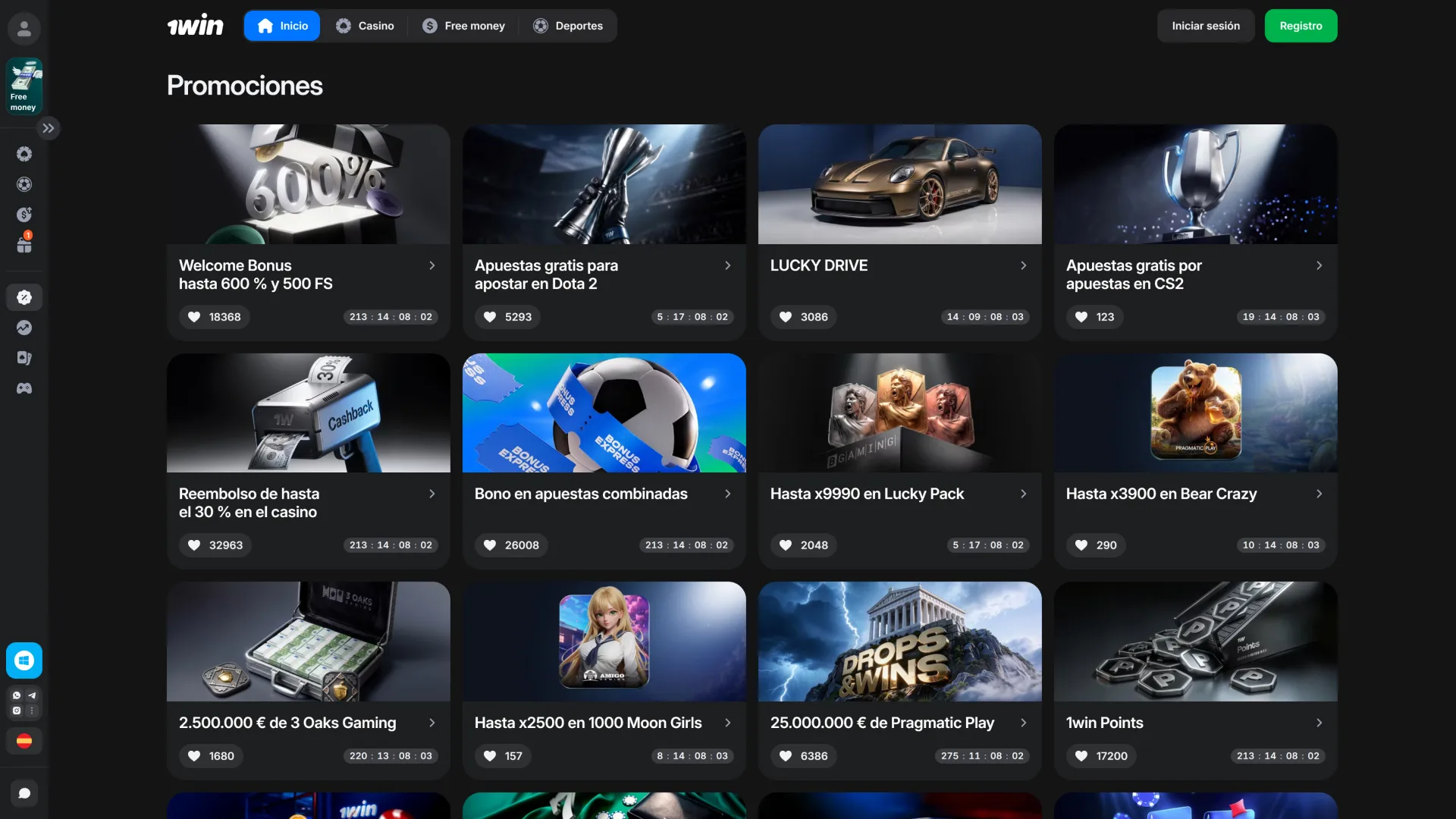Open the Free money tile in sidebar

24,86
